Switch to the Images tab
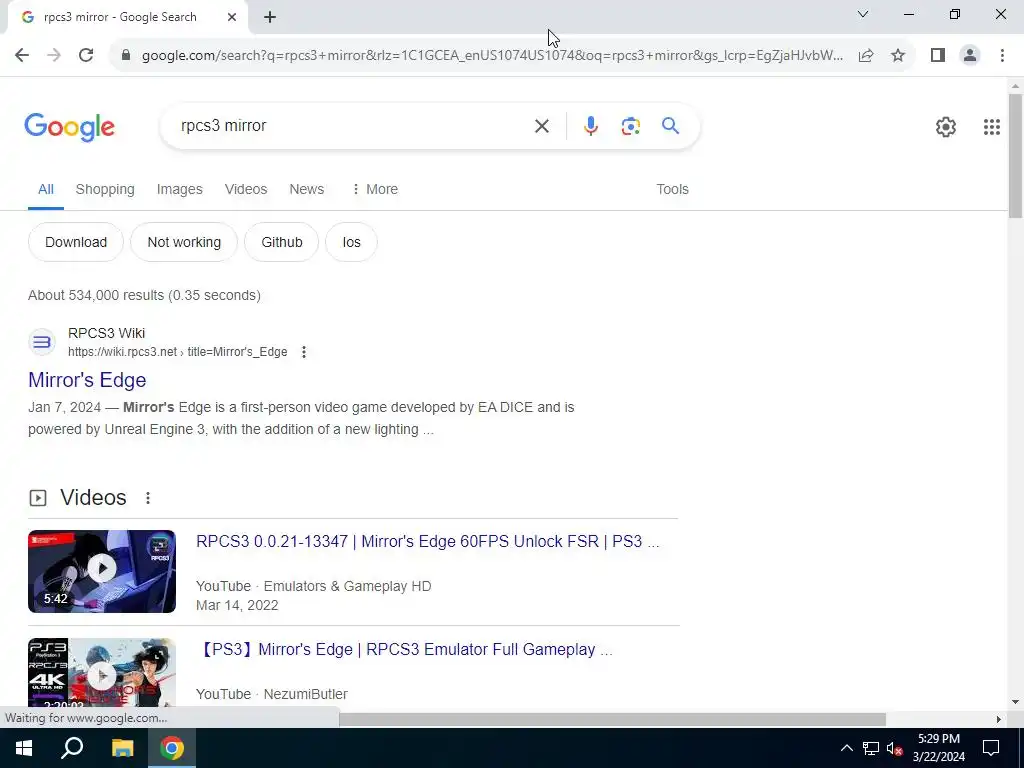The height and width of the screenshot is (768, 1024). 180,189
